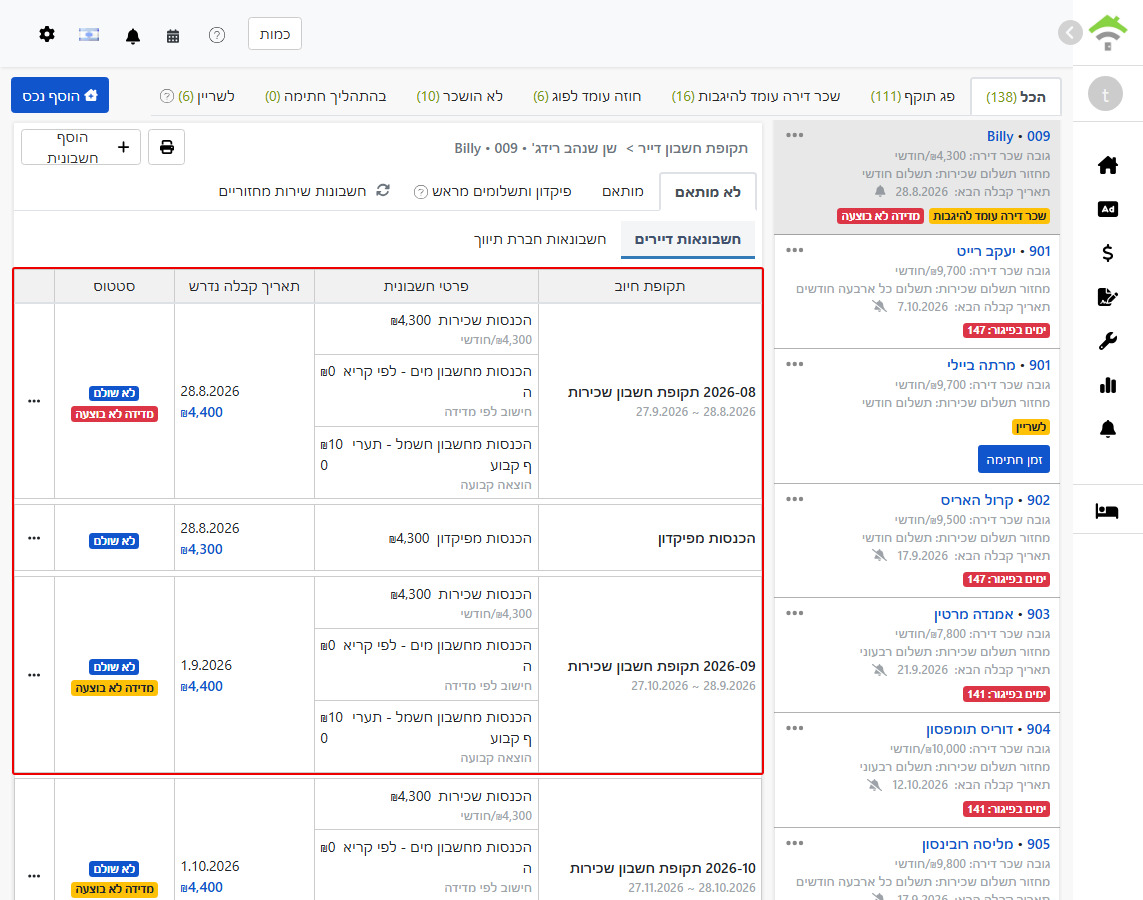Toggle muted bell on דוריס תומפסון card
Viewport: 1143px width, 900px height.
[874, 785]
